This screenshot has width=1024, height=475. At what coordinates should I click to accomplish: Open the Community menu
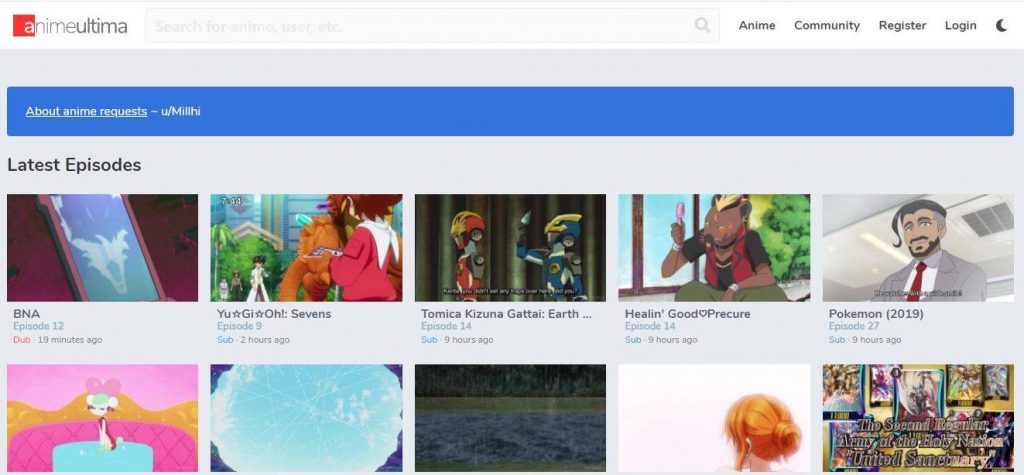pyautogui.click(x=827, y=25)
